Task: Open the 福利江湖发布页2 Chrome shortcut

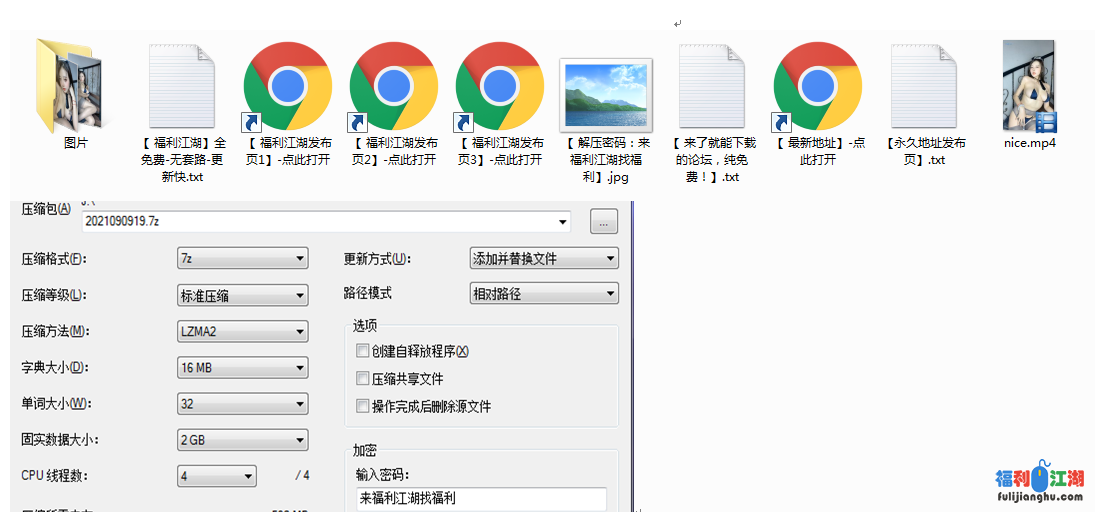Action: click(394, 87)
